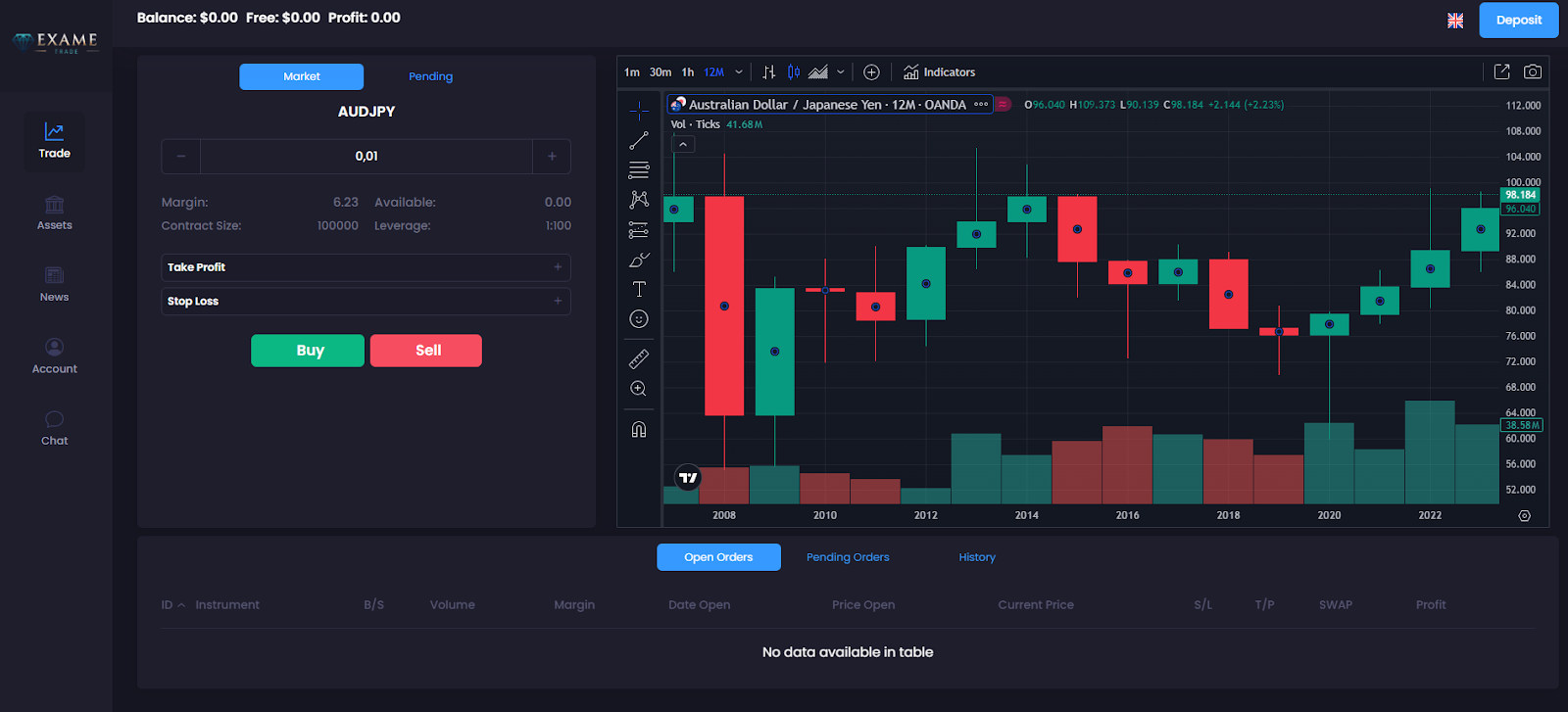1568x712 pixels.
Task: Select the crosshair cursor tool
Action: point(639,111)
